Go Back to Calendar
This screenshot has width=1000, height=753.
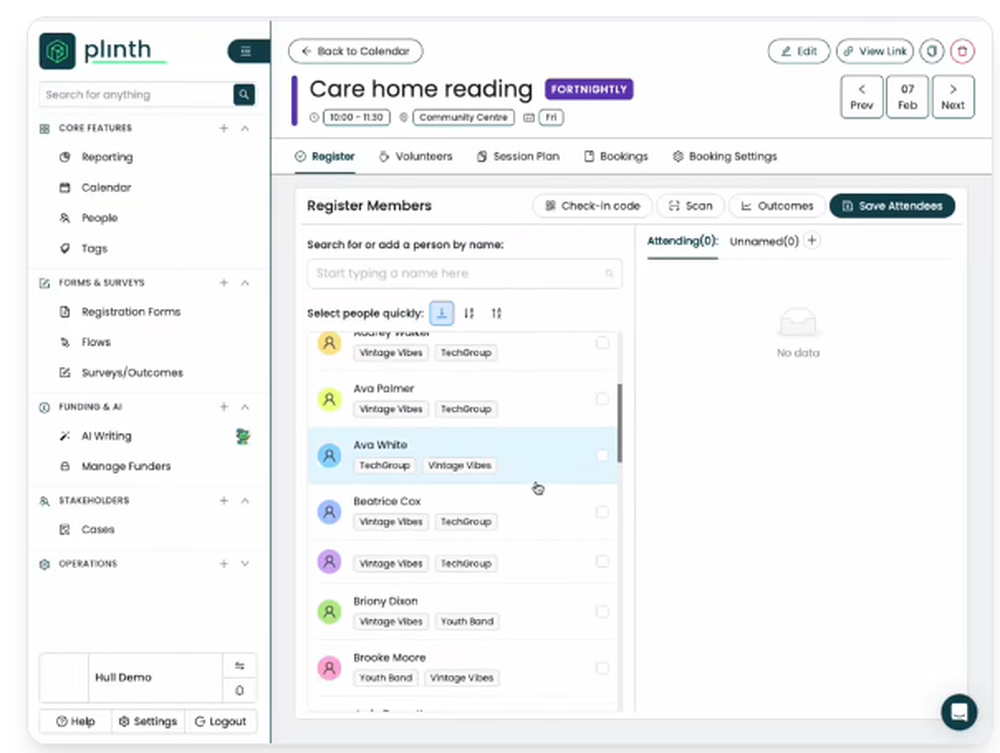click(355, 51)
